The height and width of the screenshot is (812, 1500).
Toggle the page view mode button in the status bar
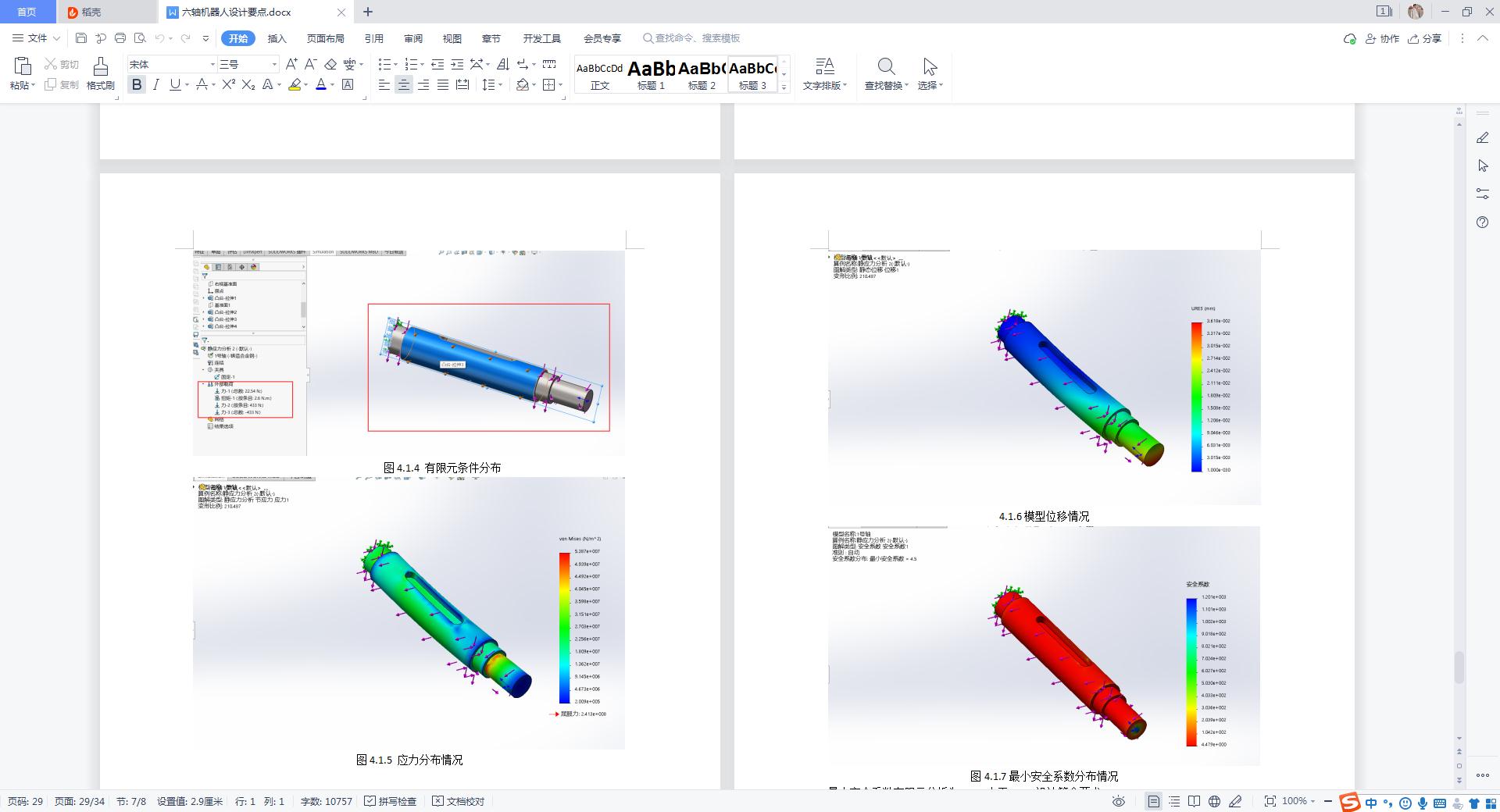point(1153,801)
